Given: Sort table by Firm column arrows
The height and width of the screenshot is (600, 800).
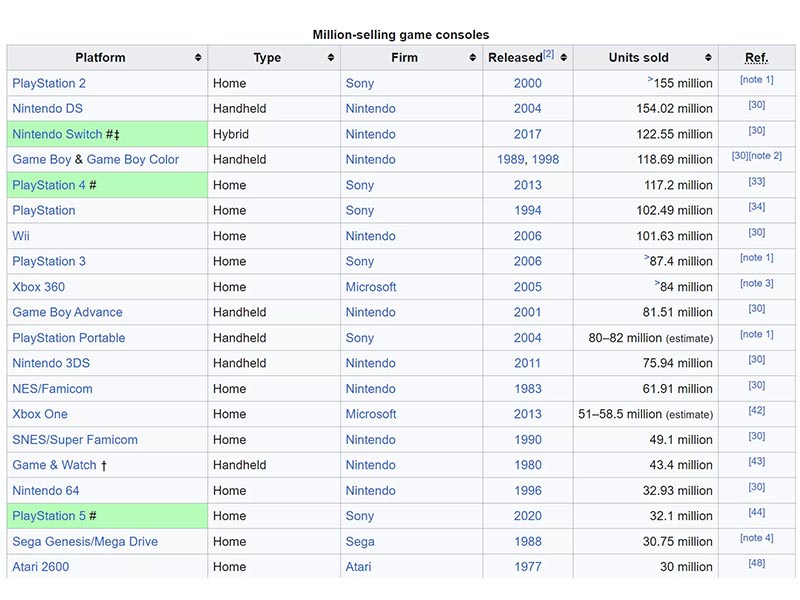Looking at the screenshot, I should tap(472, 58).
